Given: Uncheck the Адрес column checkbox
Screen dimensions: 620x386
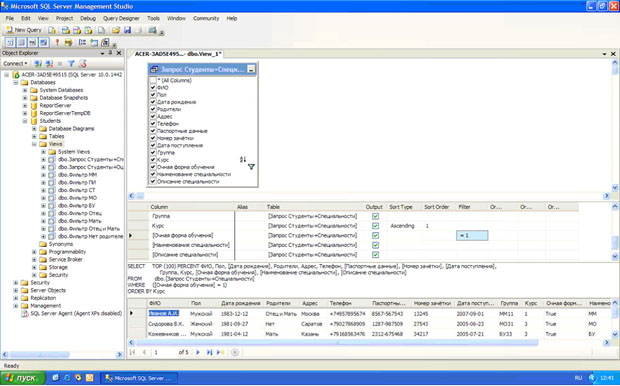Looking at the screenshot, I should pyautogui.click(x=153, y=116).
